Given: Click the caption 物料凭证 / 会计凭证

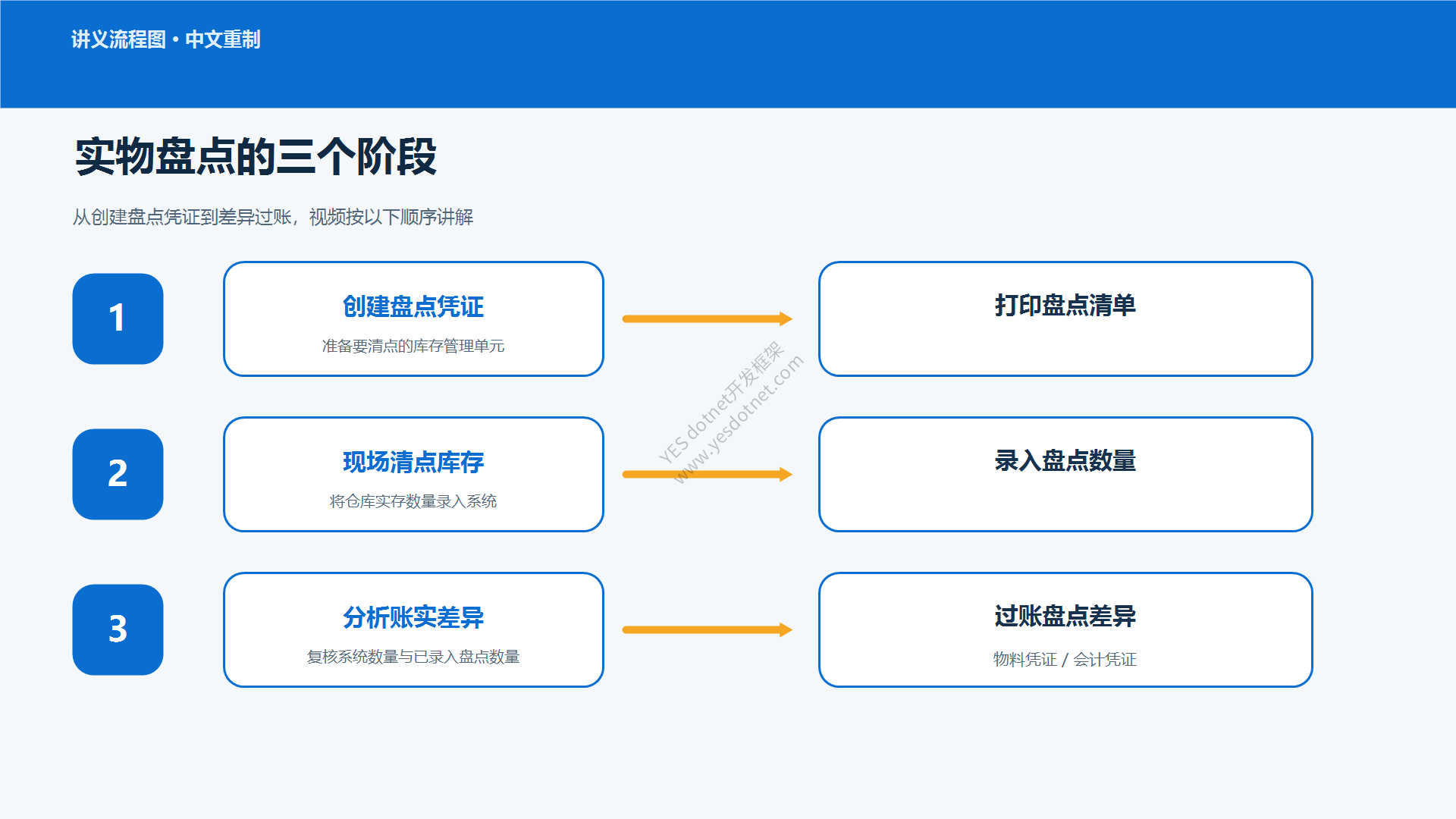Looking at the screenshot, I should (x=1065, y=659).
